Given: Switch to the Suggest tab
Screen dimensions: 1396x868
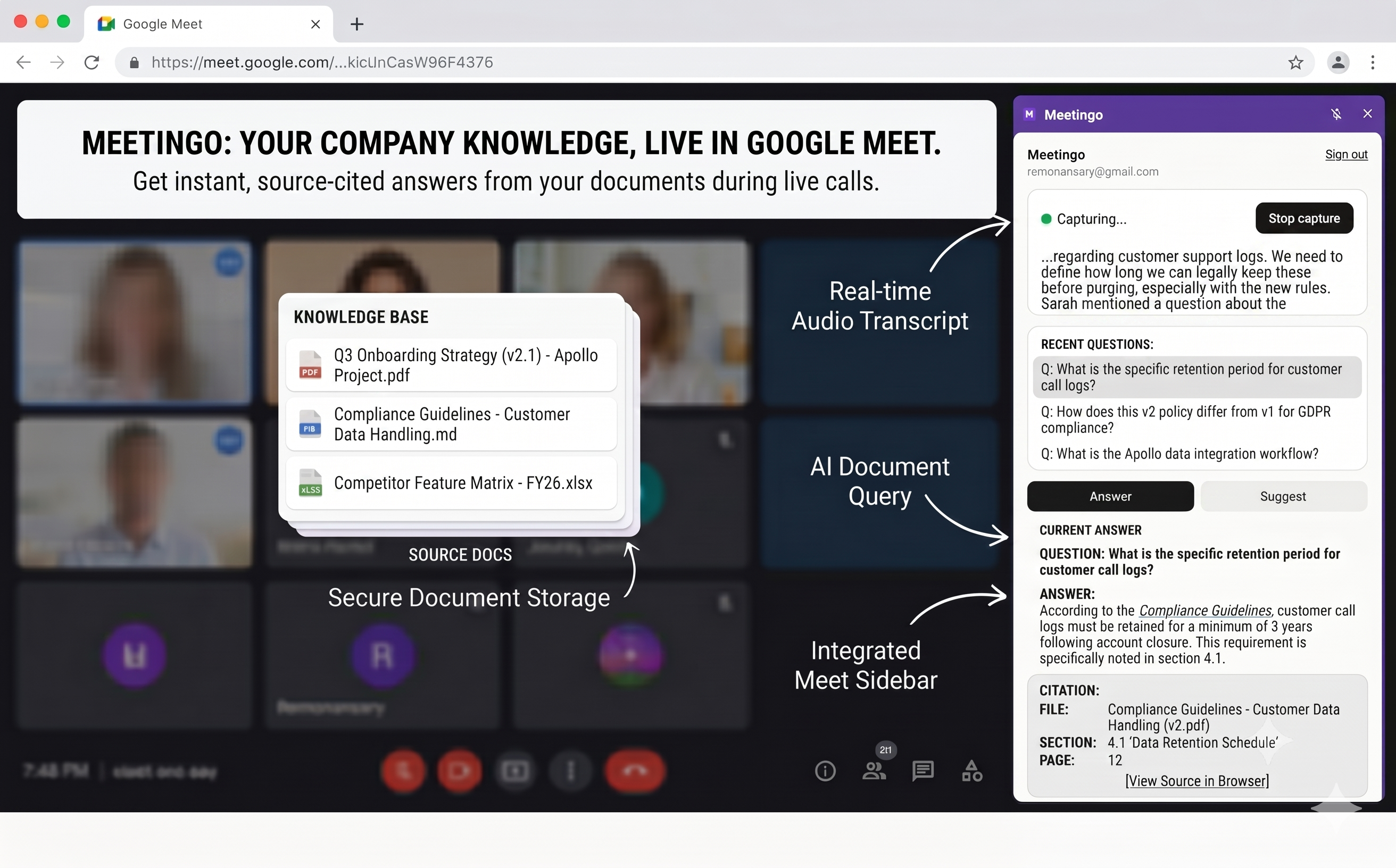Looking at the screenshot, I should click(x=1283, y=496).
